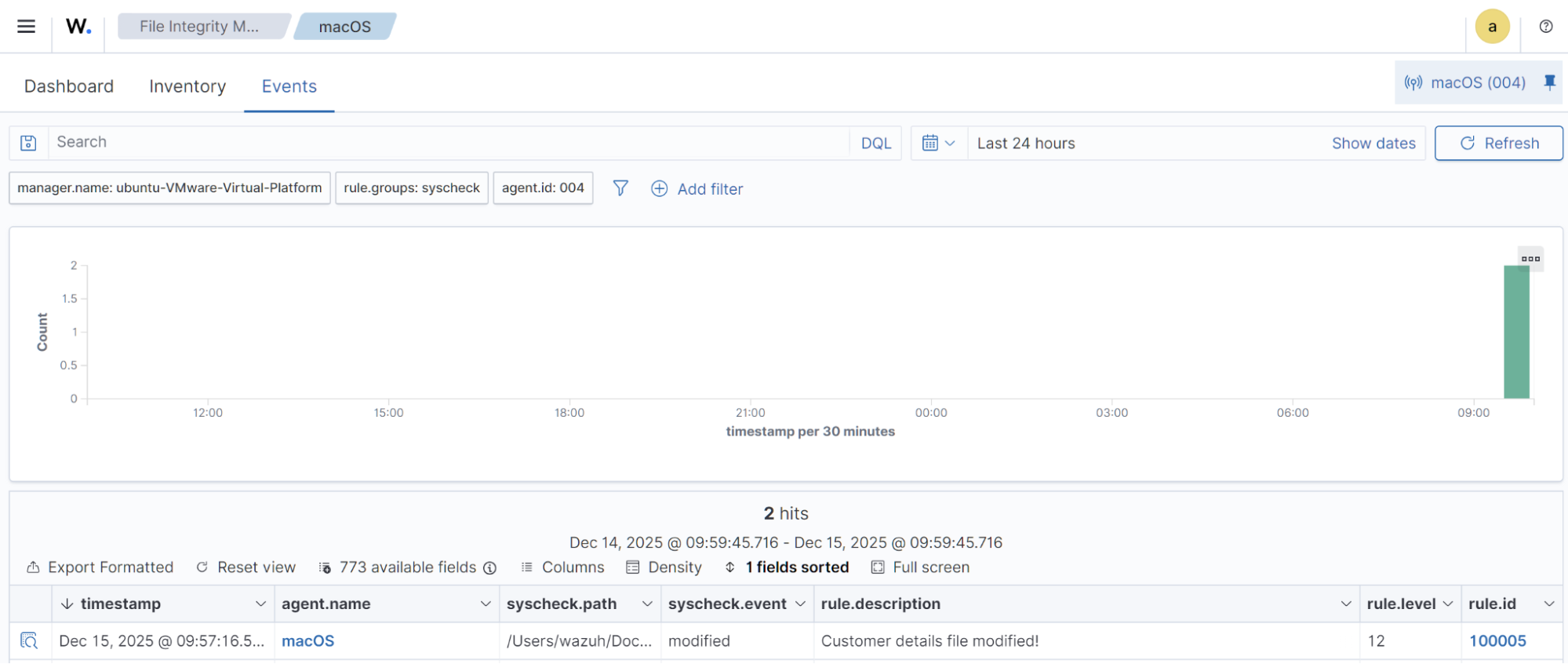Open calendar quick time range dropdown
This screenshot has height=664, width=1568.
(938, 144)
